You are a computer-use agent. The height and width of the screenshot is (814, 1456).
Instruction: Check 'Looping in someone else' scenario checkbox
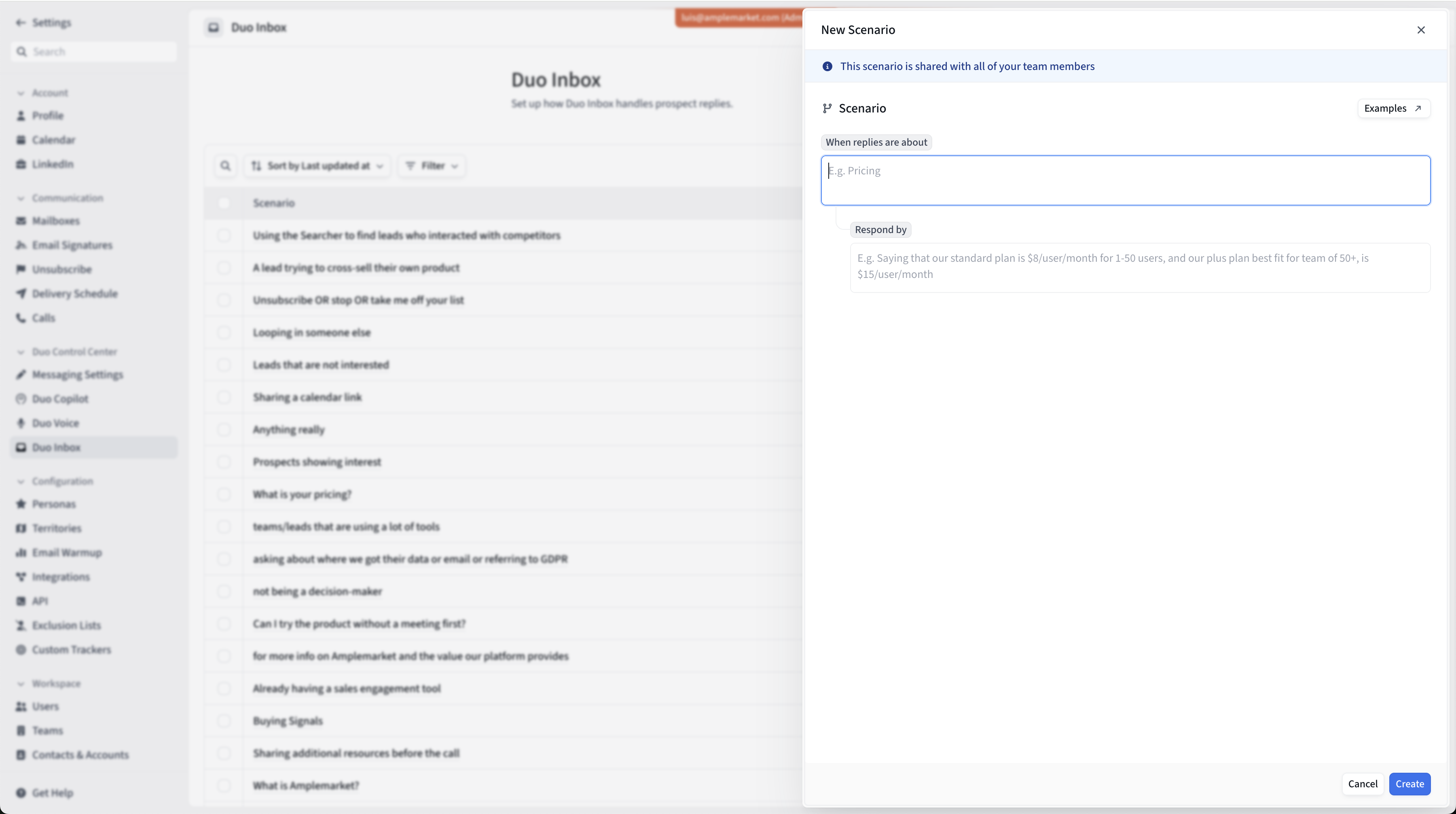click(224, 333)
